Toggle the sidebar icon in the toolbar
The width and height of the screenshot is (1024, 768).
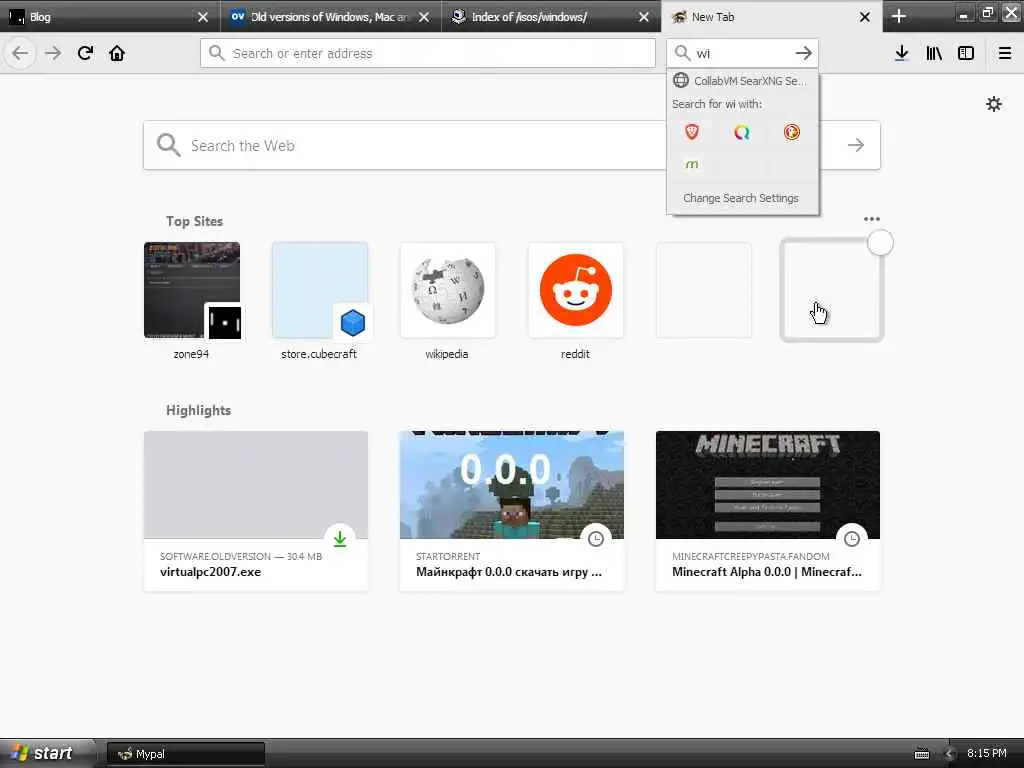pos(966,53)
